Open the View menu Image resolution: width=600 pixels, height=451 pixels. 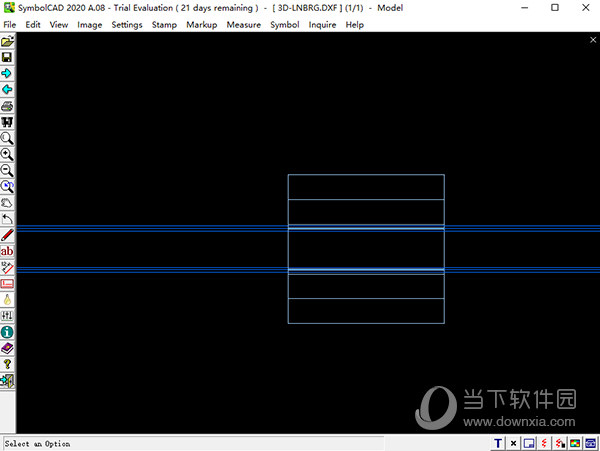coord(59,24)
